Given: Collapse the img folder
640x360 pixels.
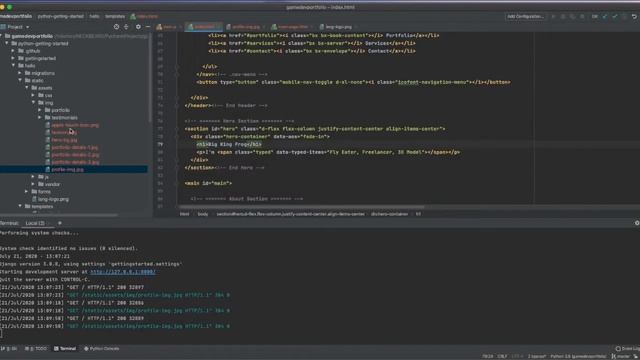Looking at the screenshot, I should [x=33, y=102].
